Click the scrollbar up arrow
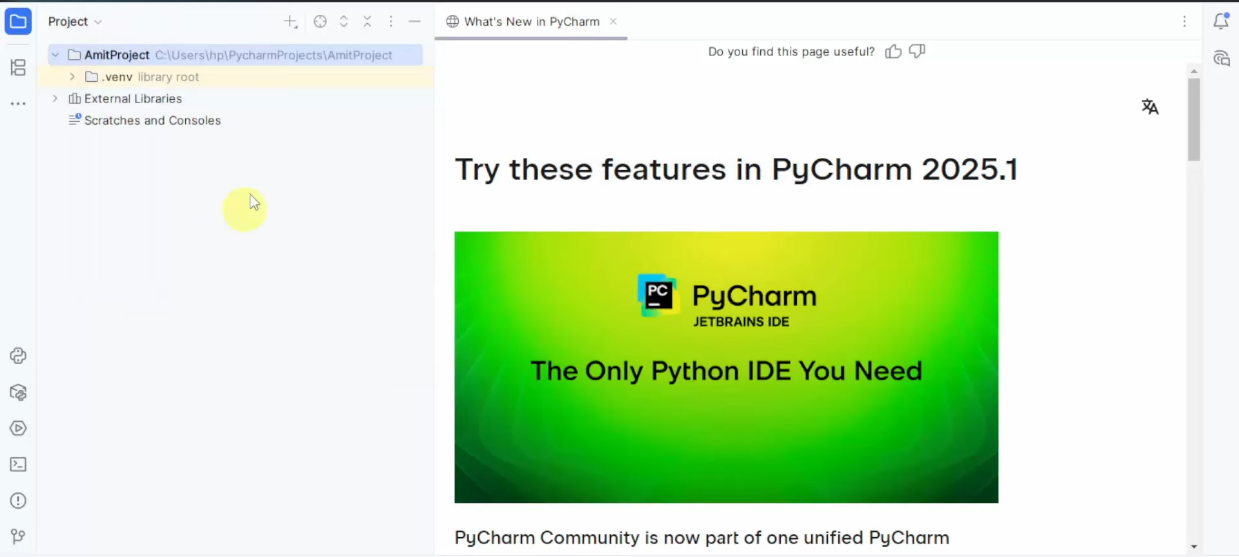 coord(1194,71)
